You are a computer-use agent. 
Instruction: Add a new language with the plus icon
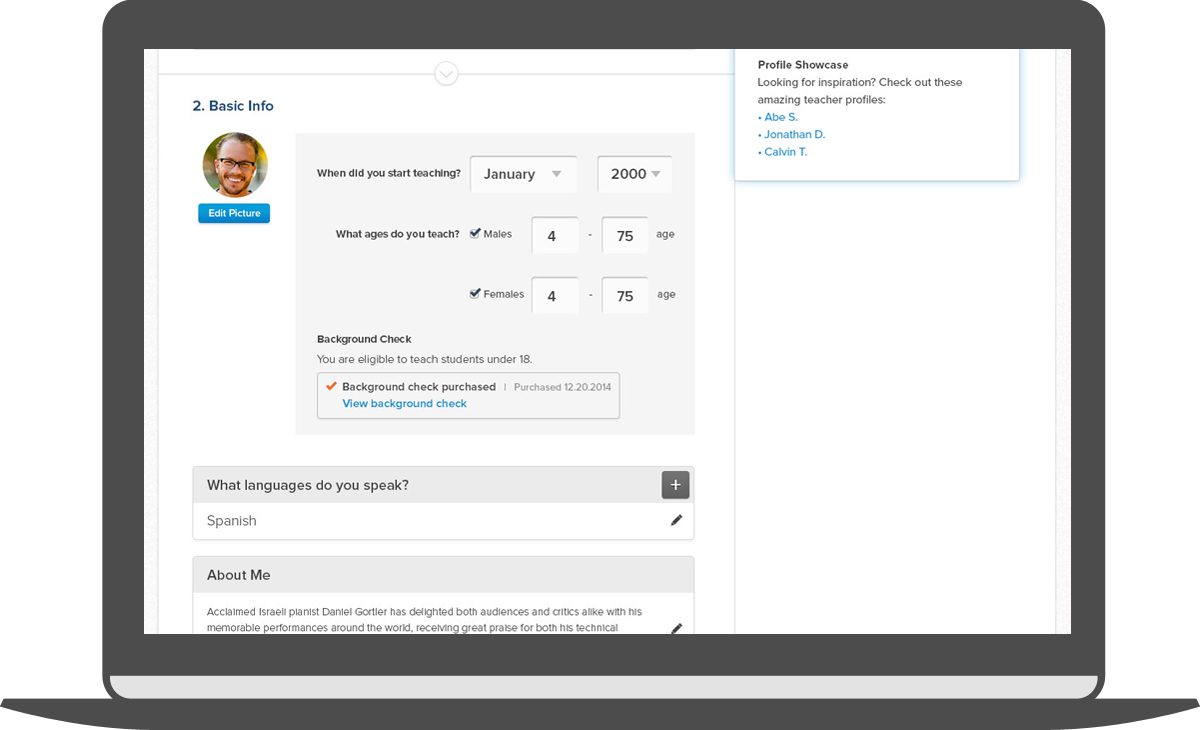point(675,485)
